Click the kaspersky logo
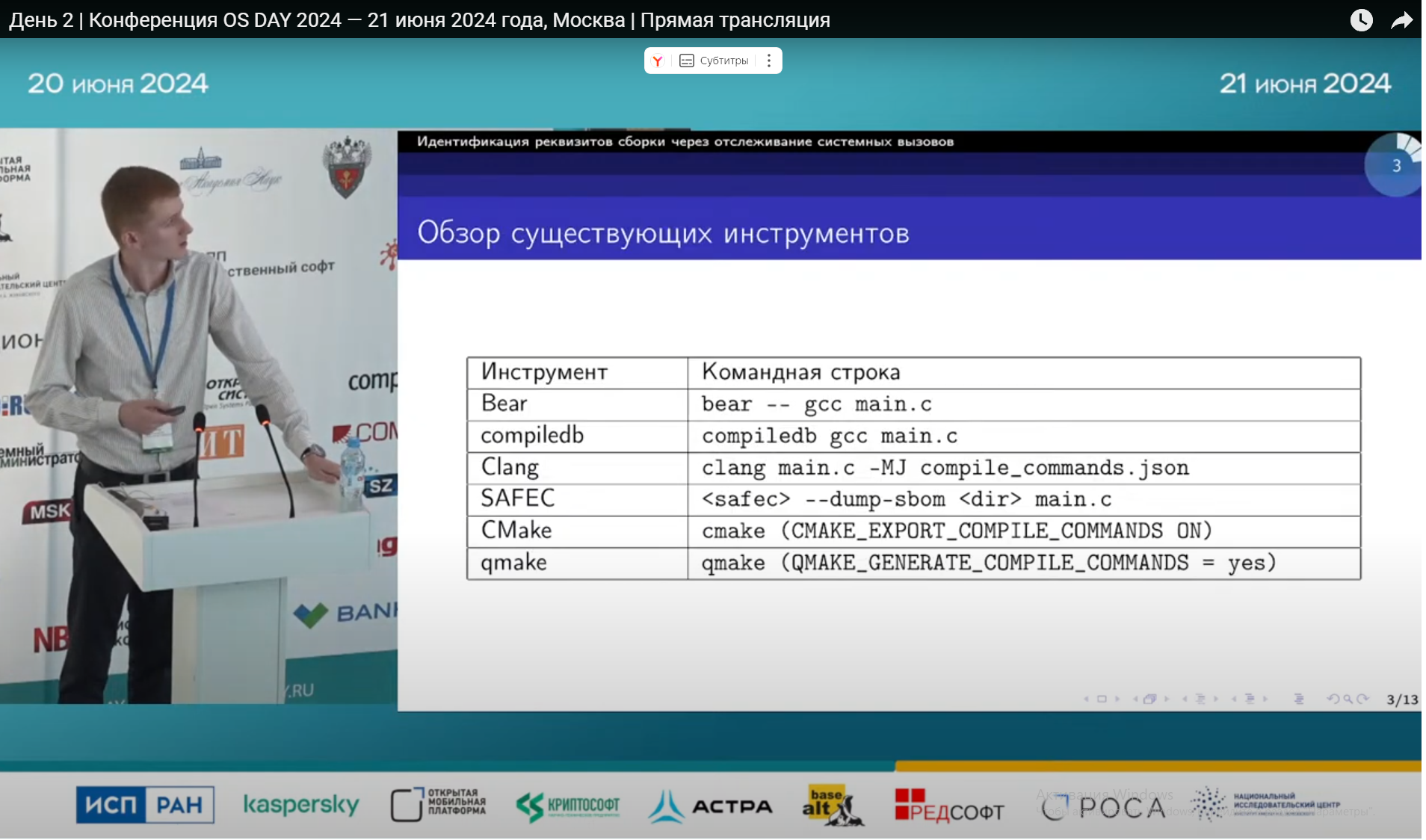This screenshot has height=840, width=1426. coord(301,805)
